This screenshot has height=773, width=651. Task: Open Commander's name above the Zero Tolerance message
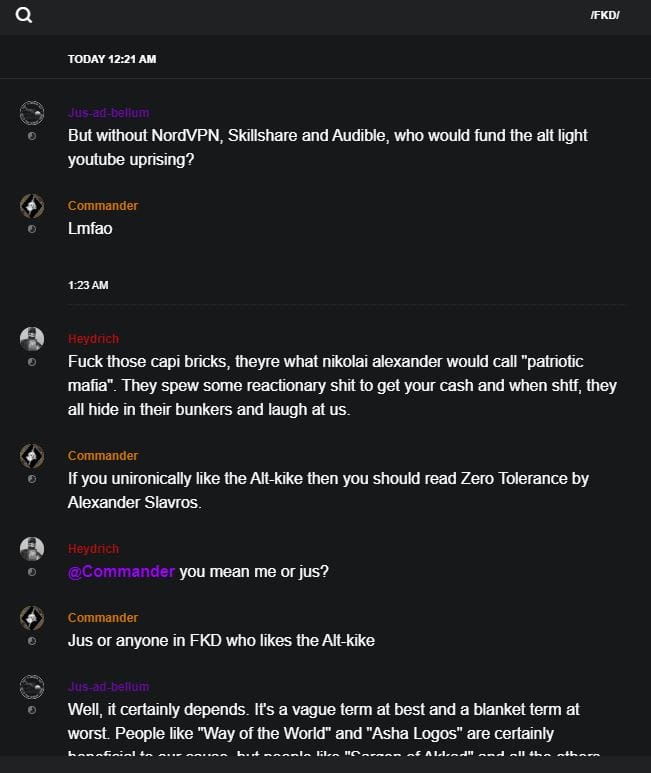coord(103,456)
